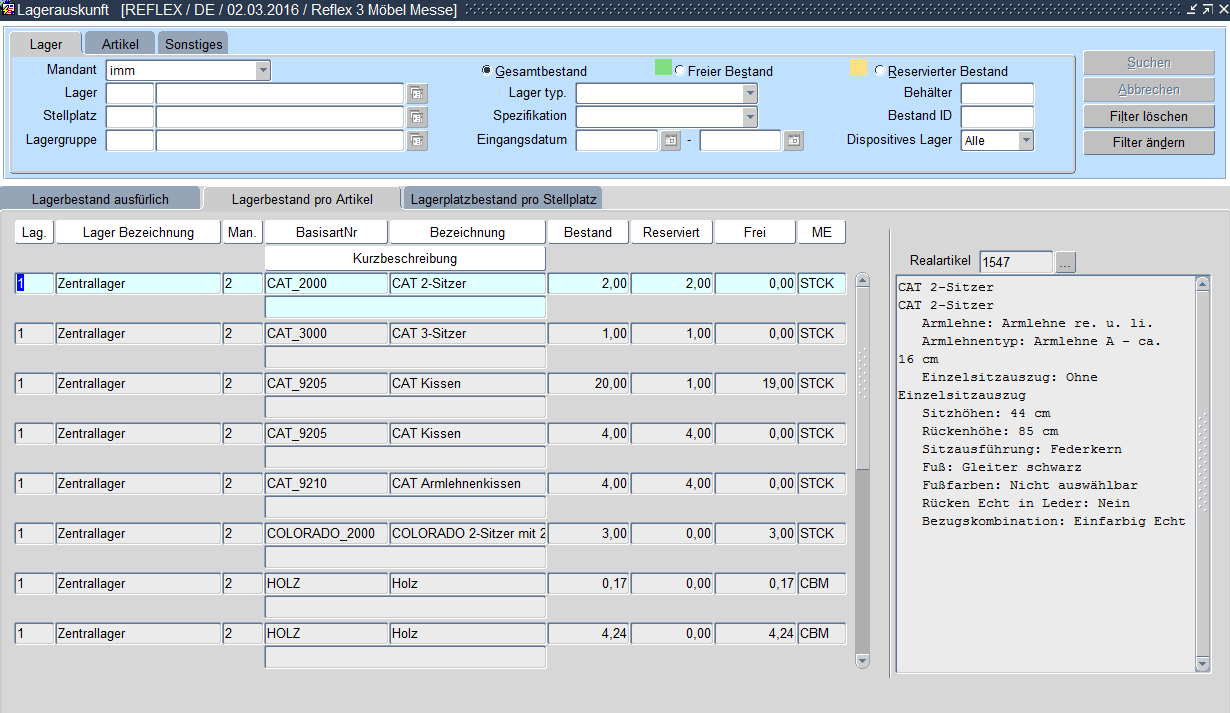
Task: Select the Gesamtbestand radio option
Action: click(x=487, y=71)
